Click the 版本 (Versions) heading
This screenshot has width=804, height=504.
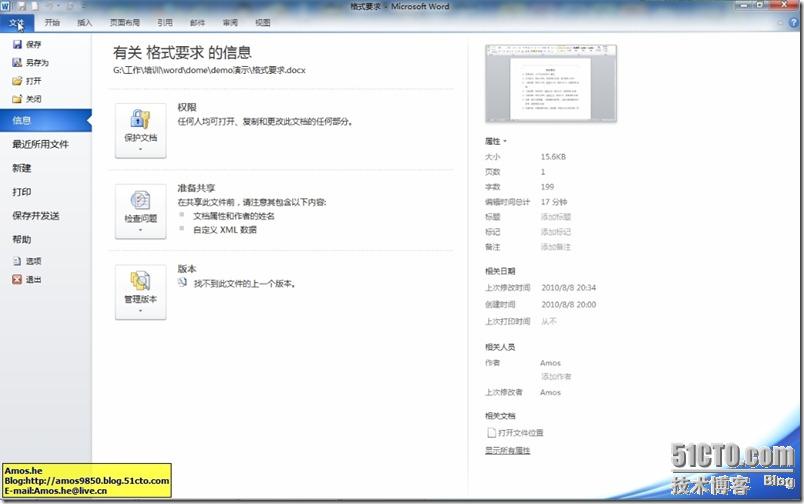[187, 269]
